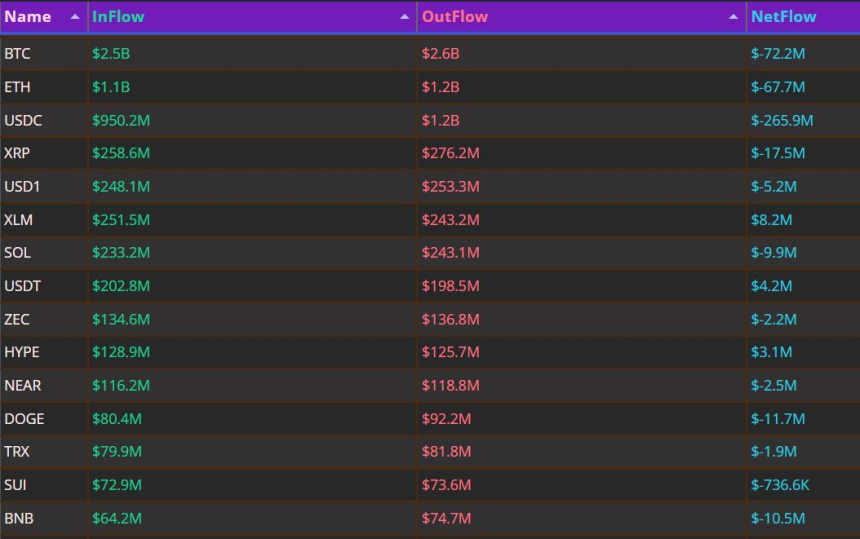Image resolution: width=860 pixels, height=539 pixels.
Task: Select the USDT inflow value $202.8M
Action: pos(121,286)
